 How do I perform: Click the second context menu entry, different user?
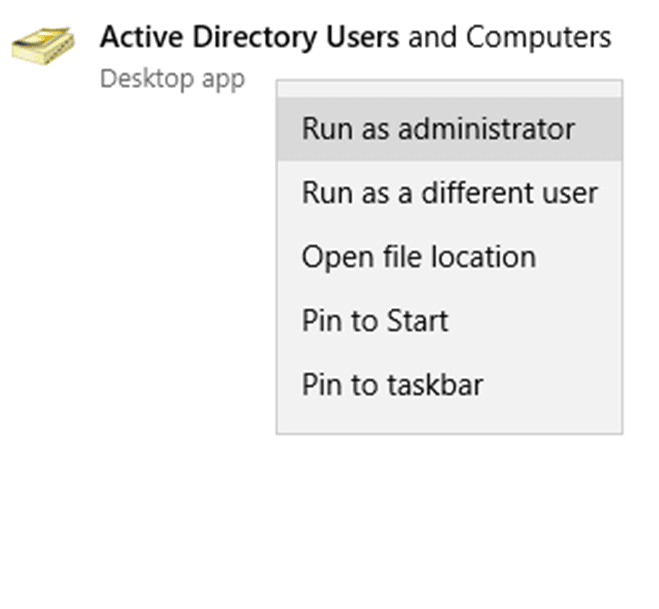click(449, 193)
